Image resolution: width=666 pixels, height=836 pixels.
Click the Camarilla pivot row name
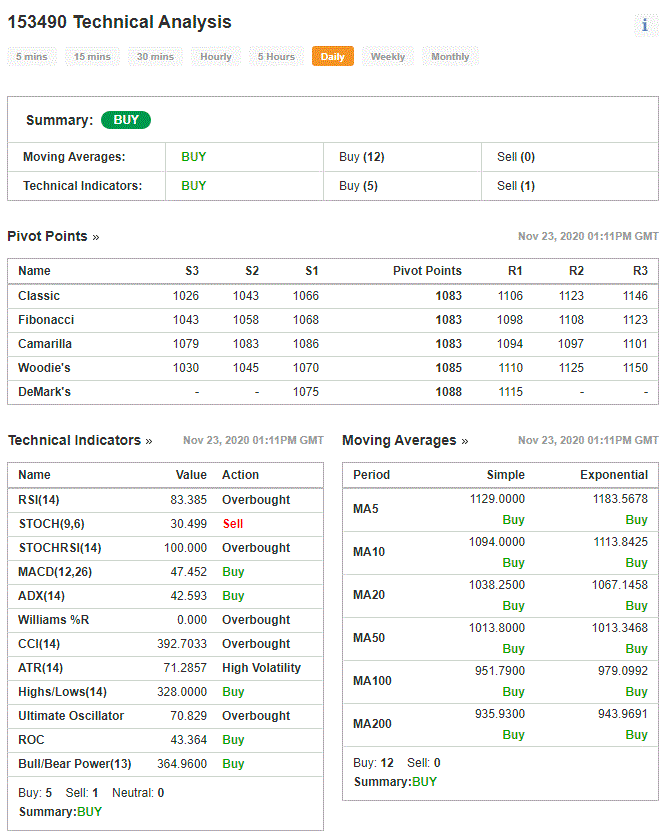(45, 344)
